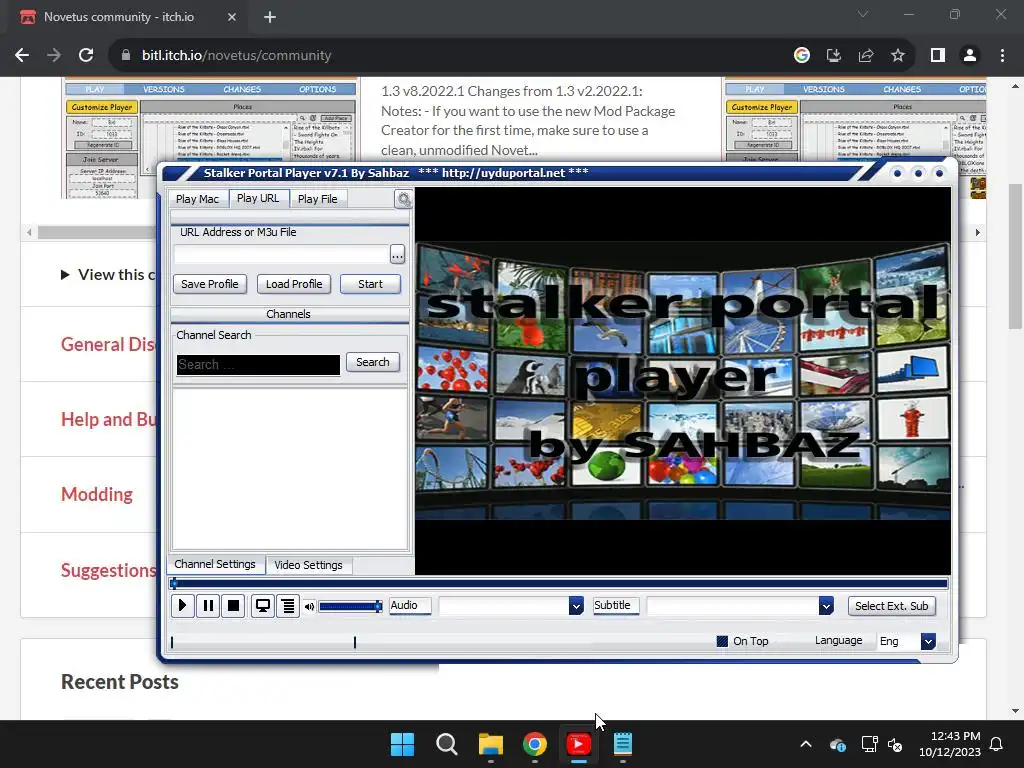Open Help and Bu... forum link

(x=108, y=419)
